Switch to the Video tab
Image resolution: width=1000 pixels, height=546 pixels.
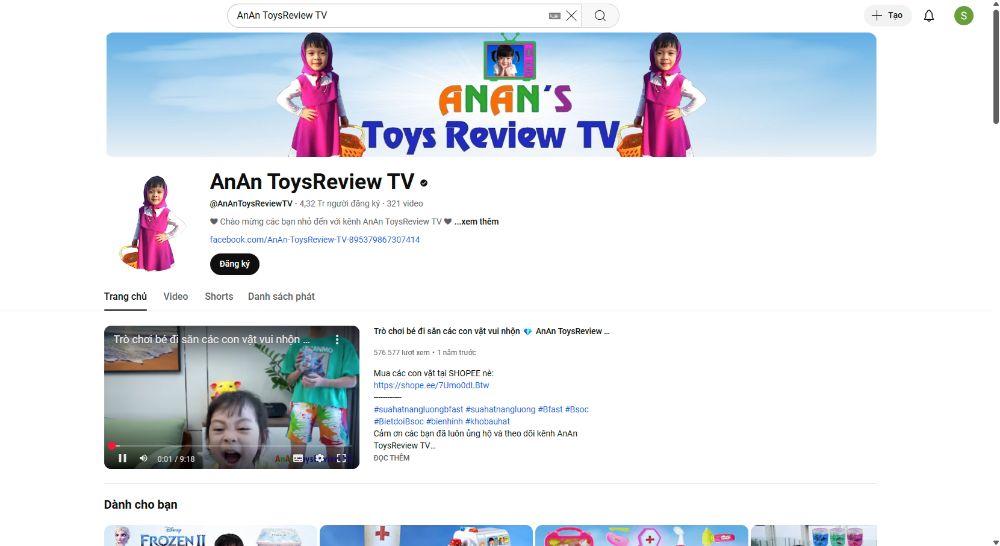click(175, 297)
